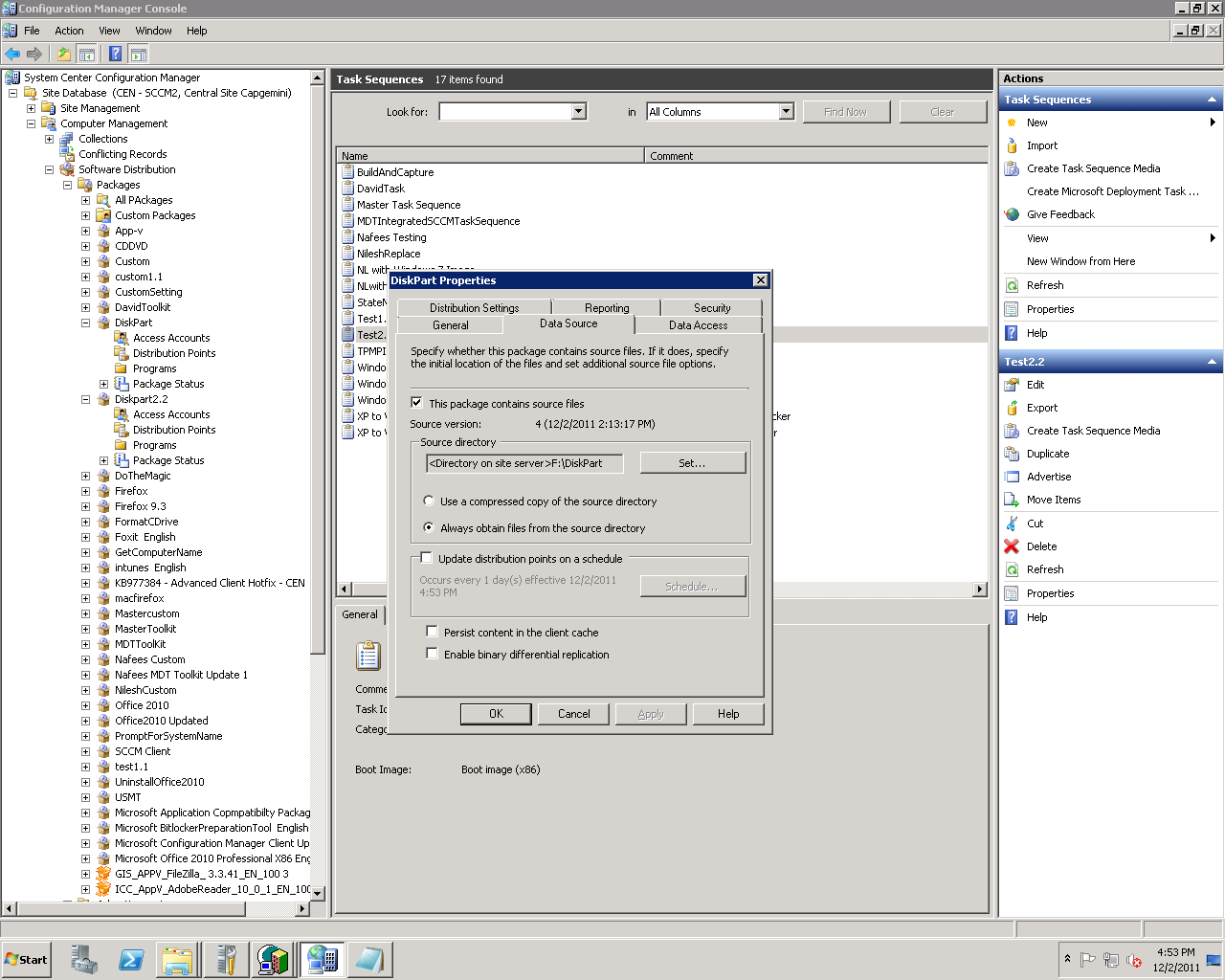Click the Advertise icon in Actions pane
Image resolution: width=1225 pixels, height=980 pixels.
[x=1012, y=477]
